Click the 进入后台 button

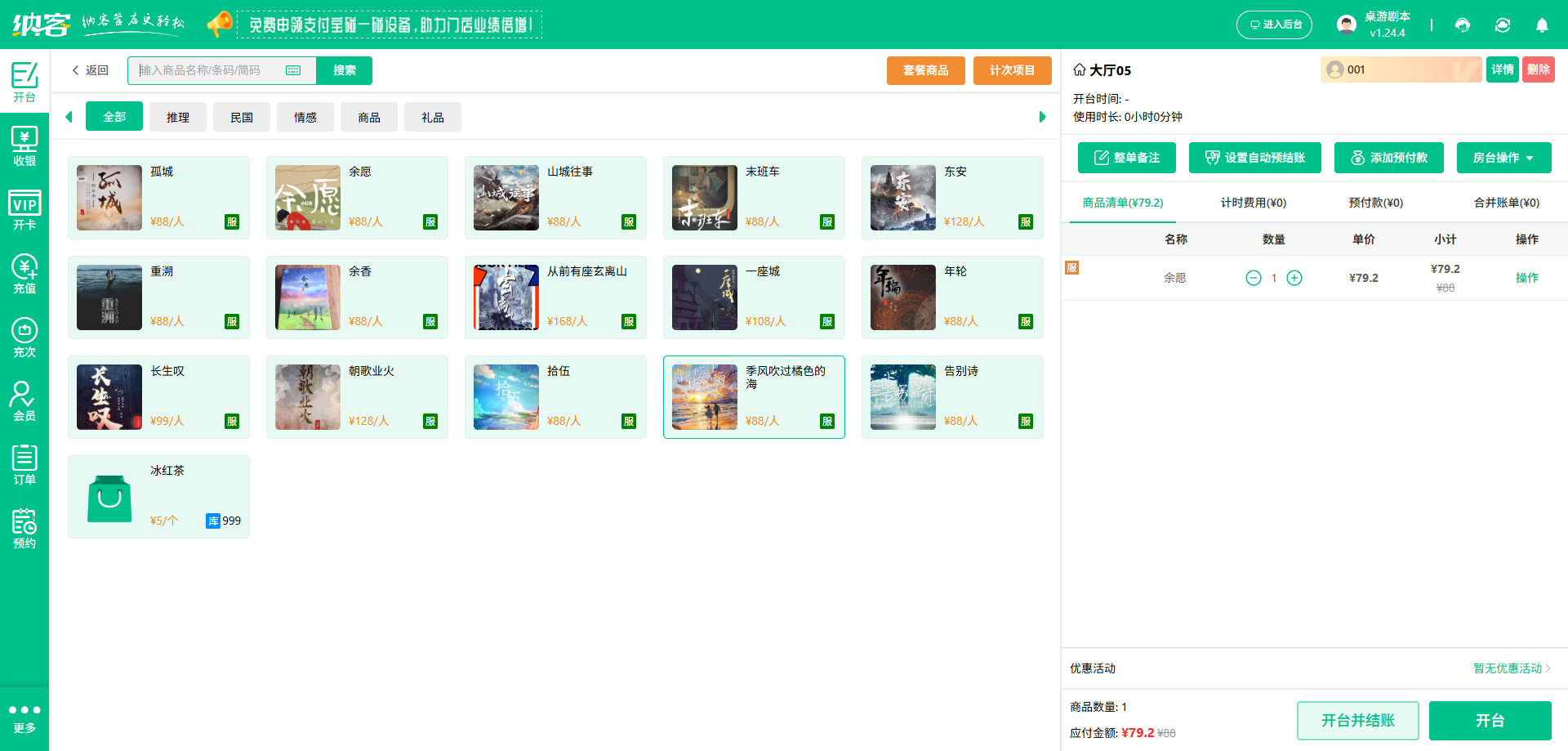click(x=1275, y=25)
